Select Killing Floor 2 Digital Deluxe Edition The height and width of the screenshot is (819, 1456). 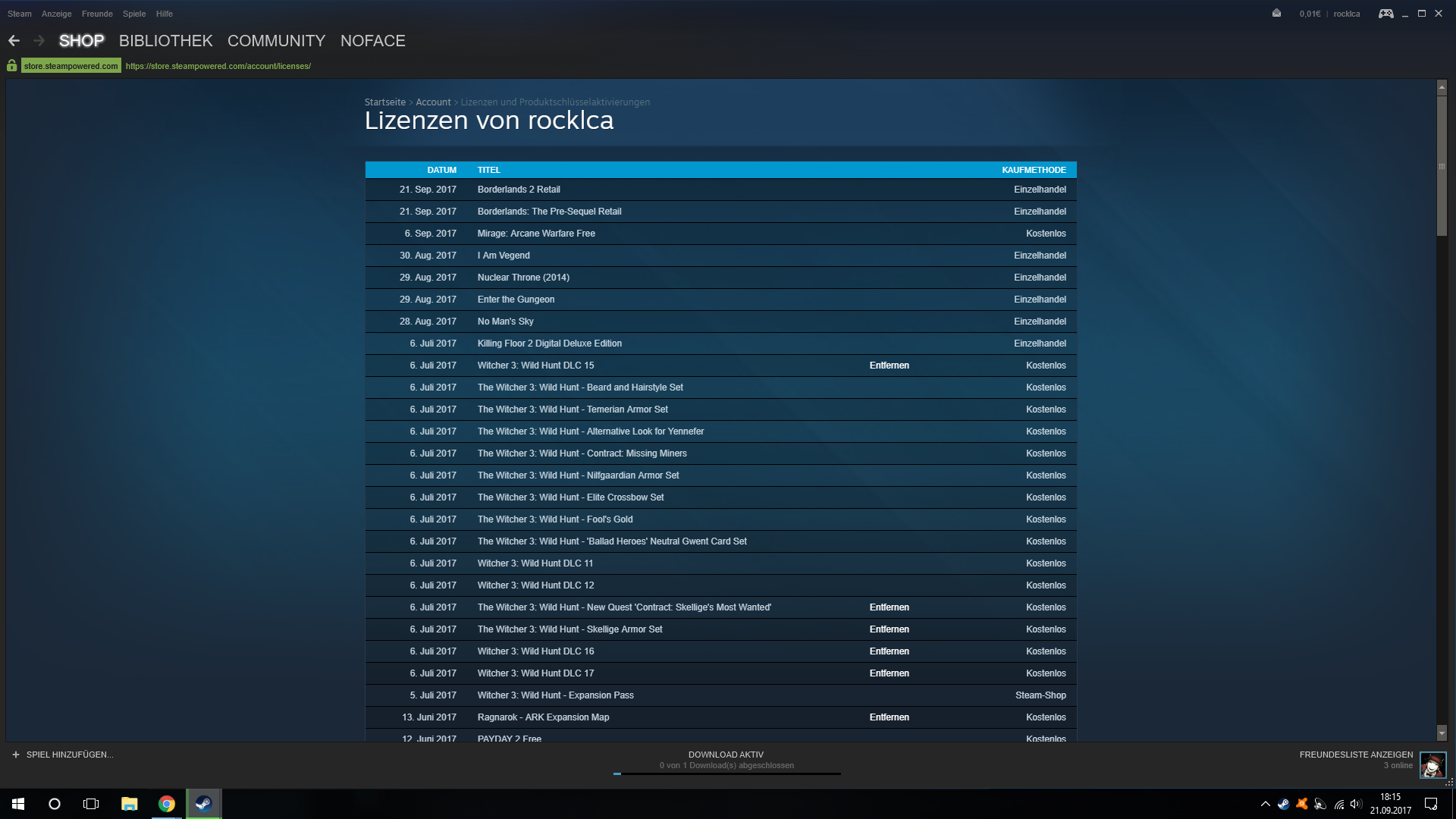point(549,344)
